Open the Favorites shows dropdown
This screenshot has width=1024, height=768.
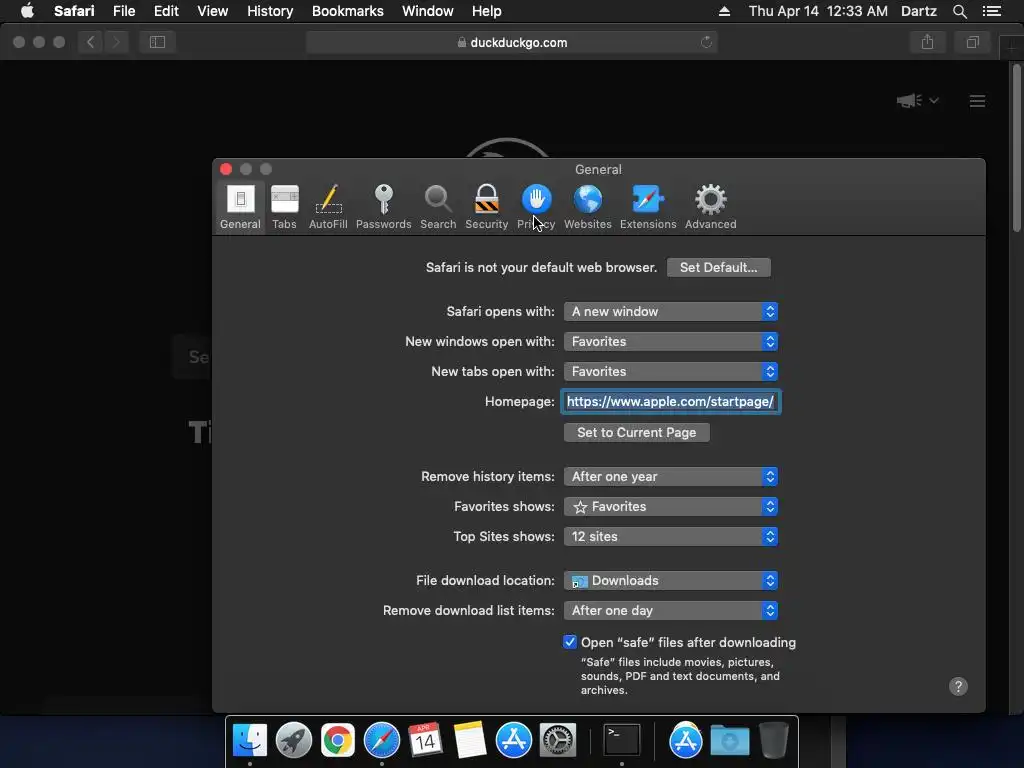tap(671, 507)
